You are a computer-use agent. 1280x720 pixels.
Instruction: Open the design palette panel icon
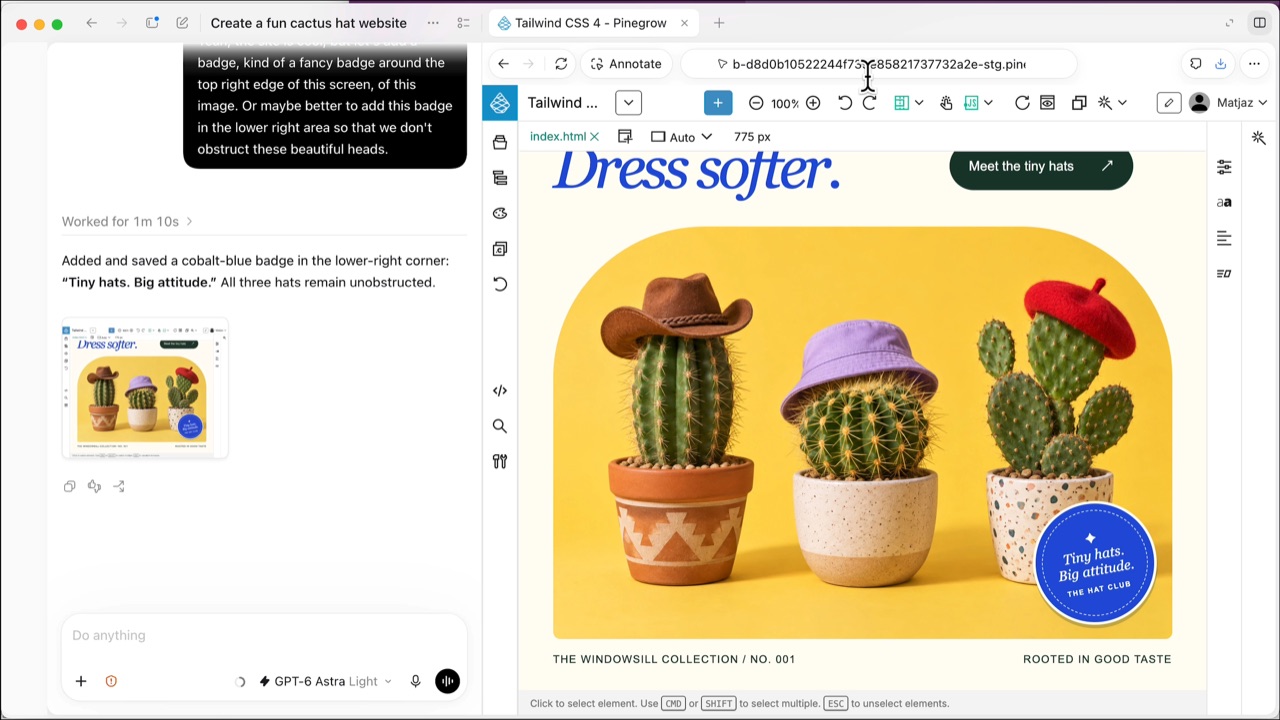(x=500, y=213)
